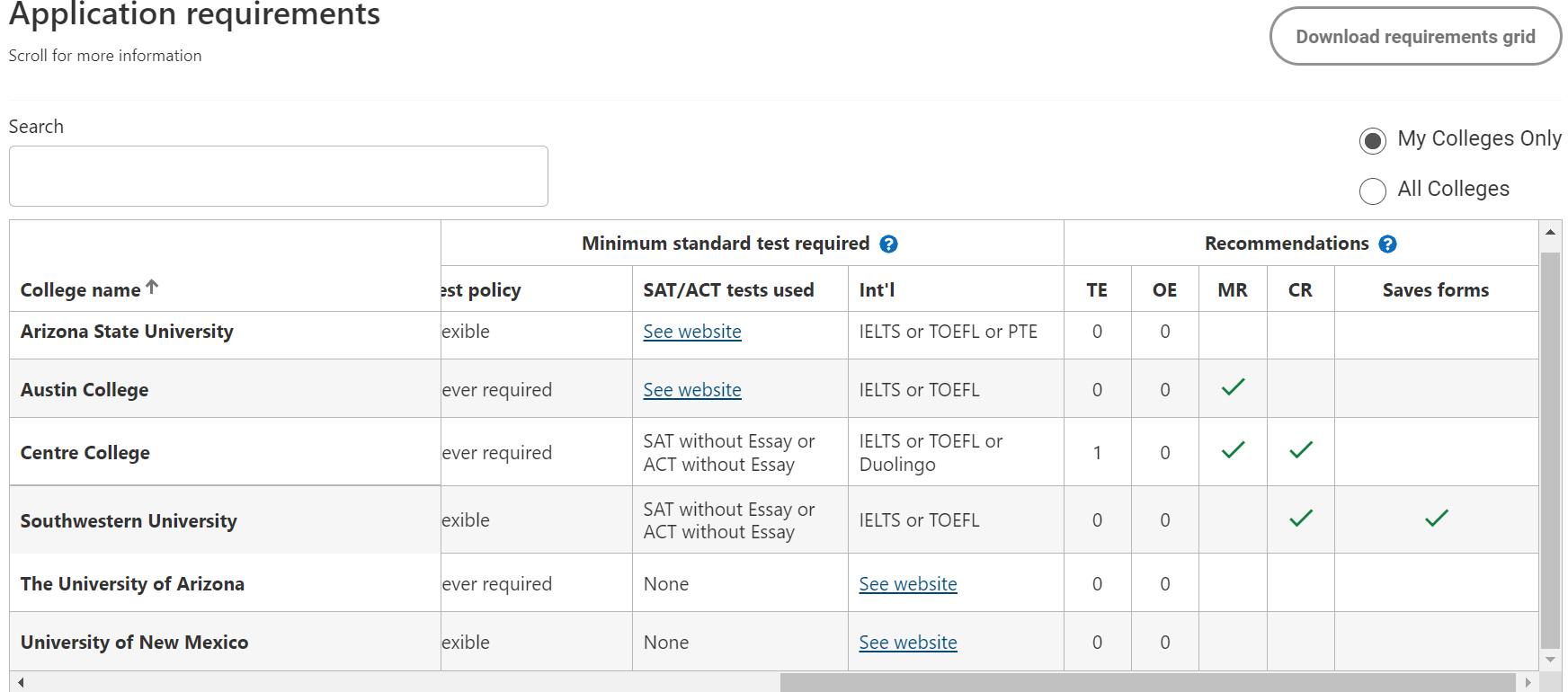Screen dimensions: 1568x692
Task: Select My Colleges Only radio button
Action: click(x=1373, y=141)
